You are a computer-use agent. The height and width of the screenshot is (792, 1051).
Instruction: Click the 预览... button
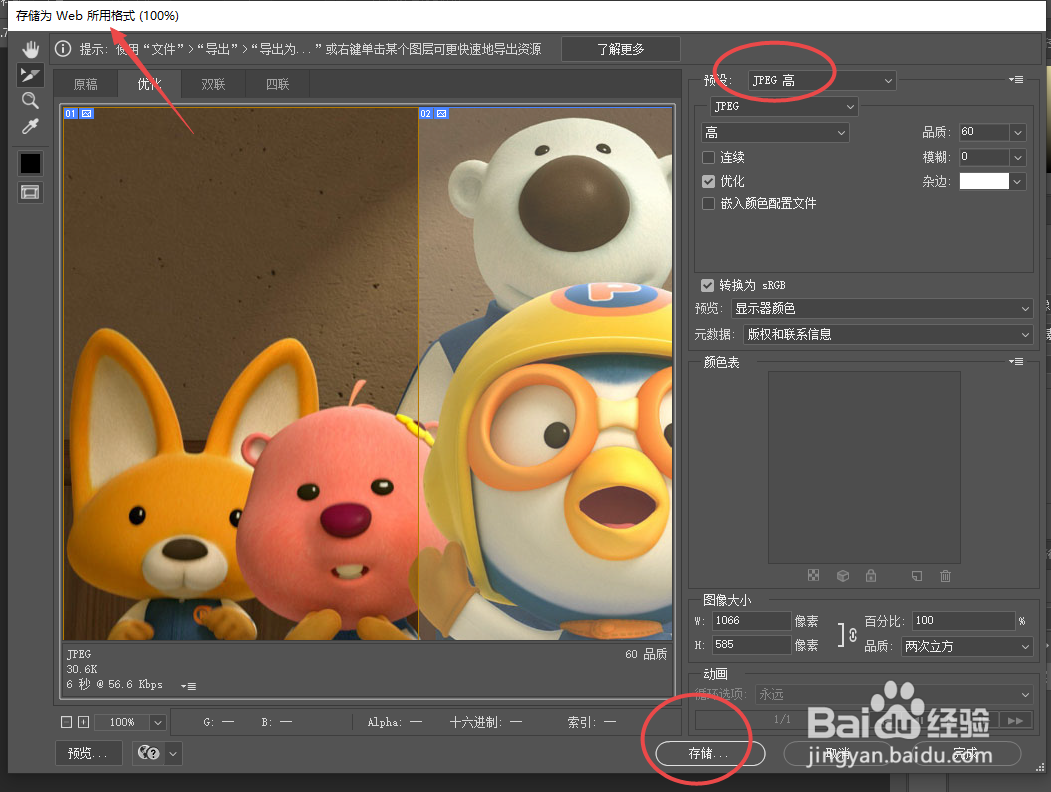pyautogui.click(x=88, y=753)
